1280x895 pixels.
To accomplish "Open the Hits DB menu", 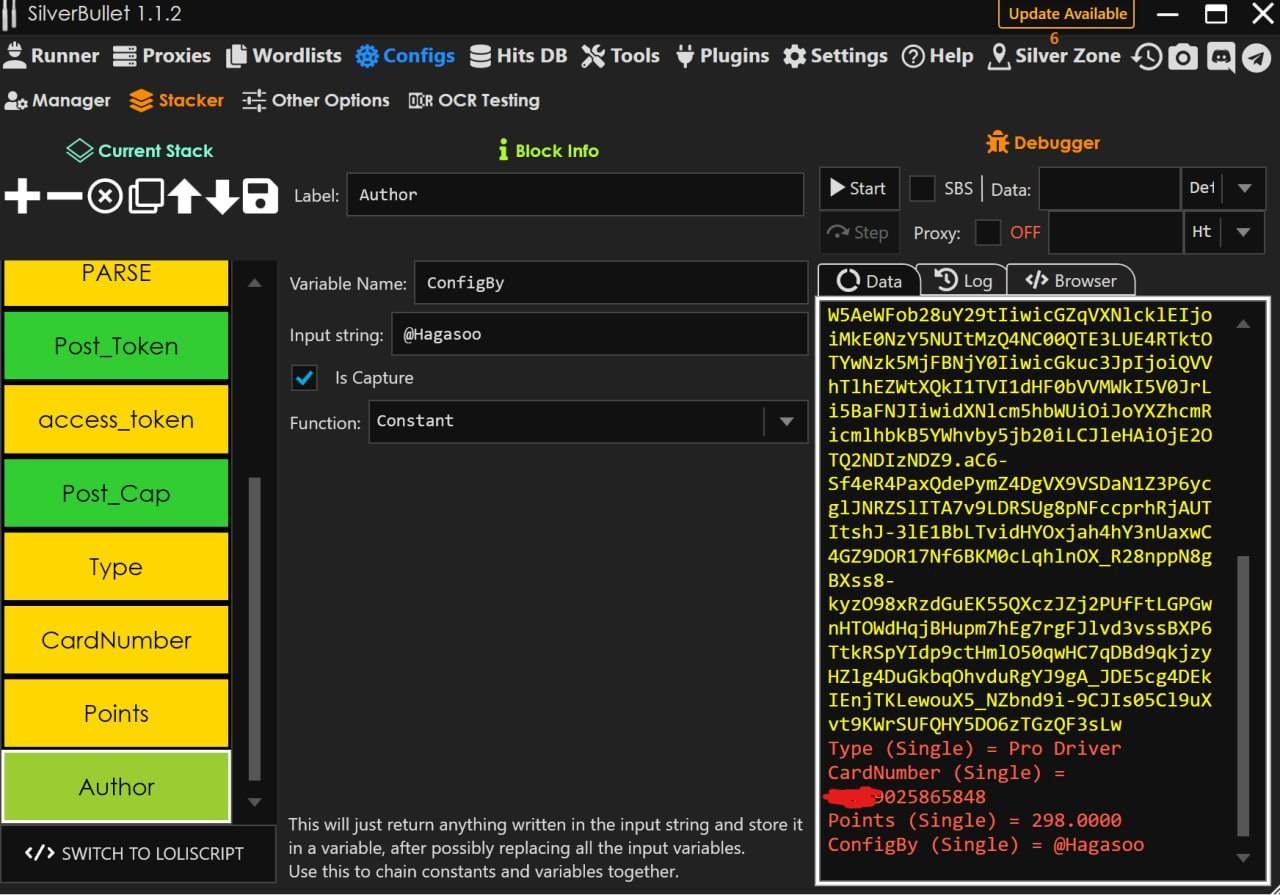I will (518, 56).
